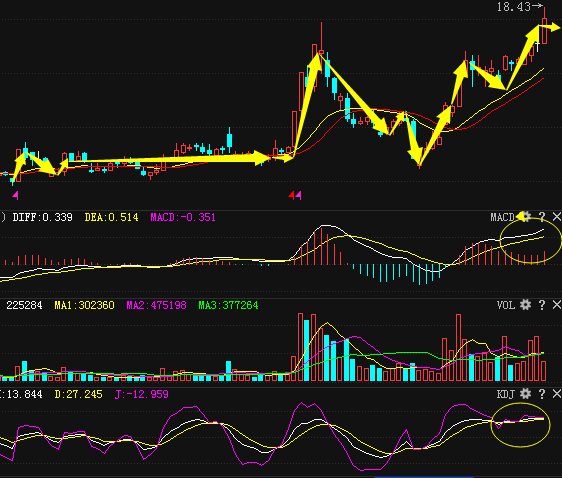This screenshot has width=562, height=478.
Task: Select the DEA:0.514 yellow label
Action: [111, 217]
